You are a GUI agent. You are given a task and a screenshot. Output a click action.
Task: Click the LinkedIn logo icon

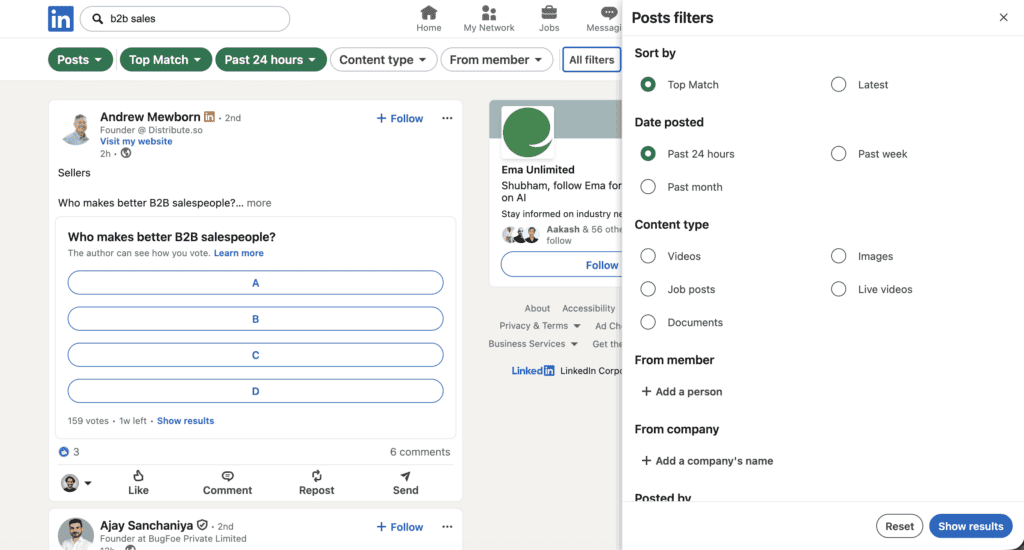pyautogui.click(x=60, y=18)
